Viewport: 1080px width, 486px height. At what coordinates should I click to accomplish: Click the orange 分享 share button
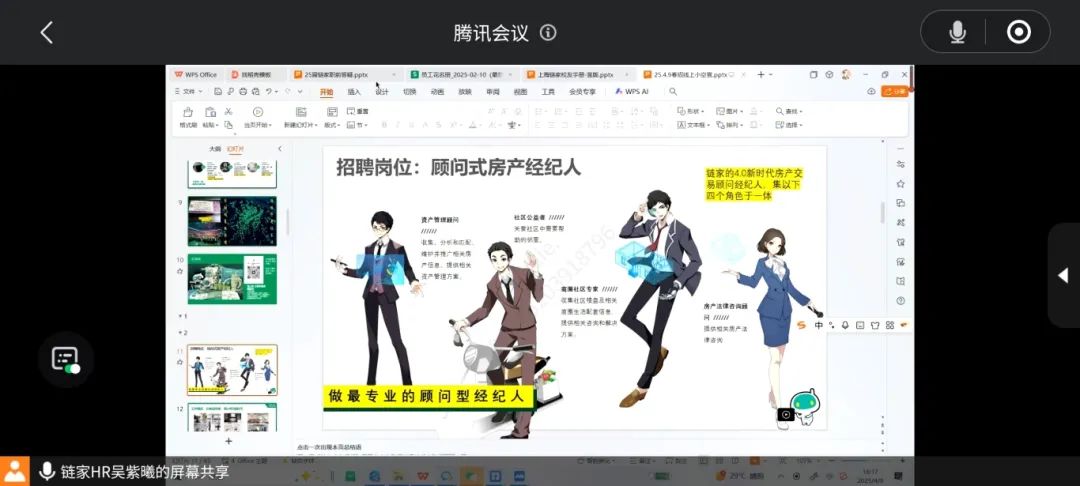point(895,91)
